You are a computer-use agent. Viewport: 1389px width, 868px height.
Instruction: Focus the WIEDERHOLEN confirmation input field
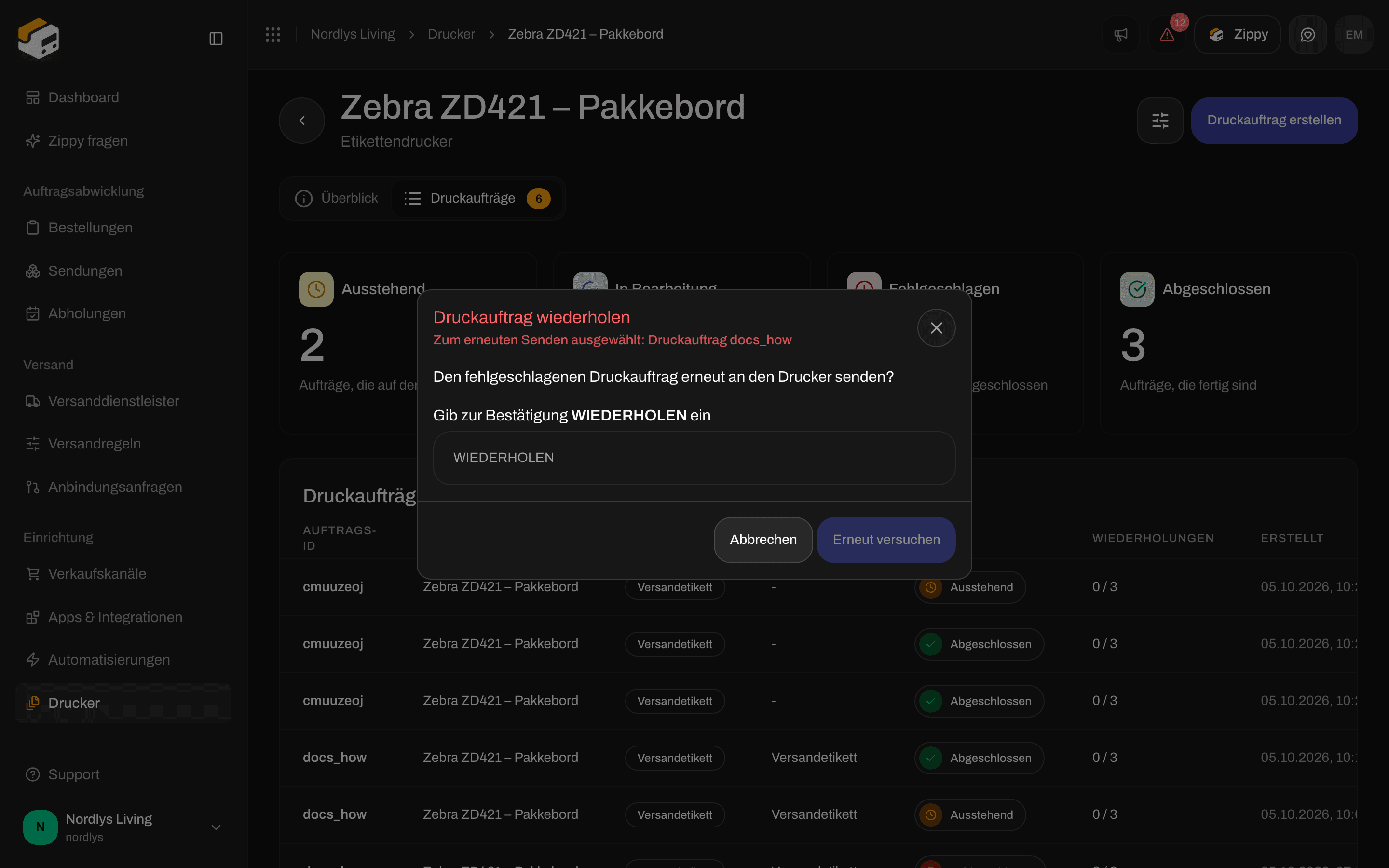(x=694, y=458)
